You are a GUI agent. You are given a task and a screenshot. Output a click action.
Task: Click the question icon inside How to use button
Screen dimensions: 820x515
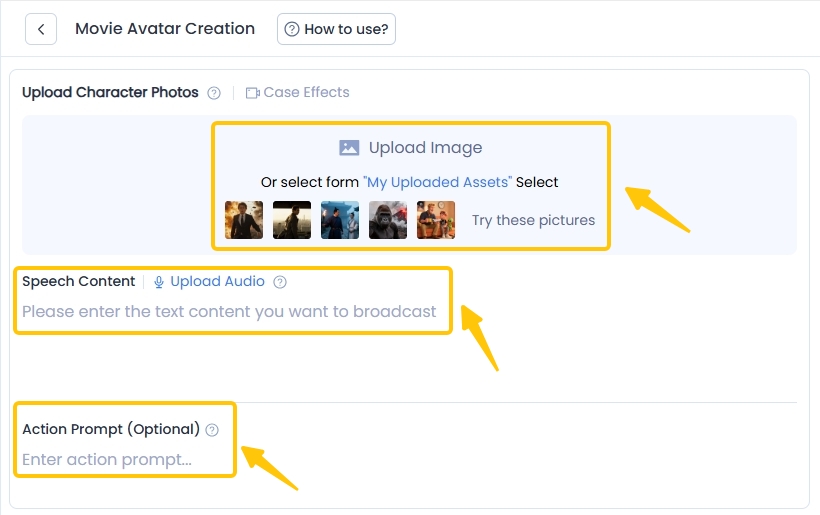[292, 30]
